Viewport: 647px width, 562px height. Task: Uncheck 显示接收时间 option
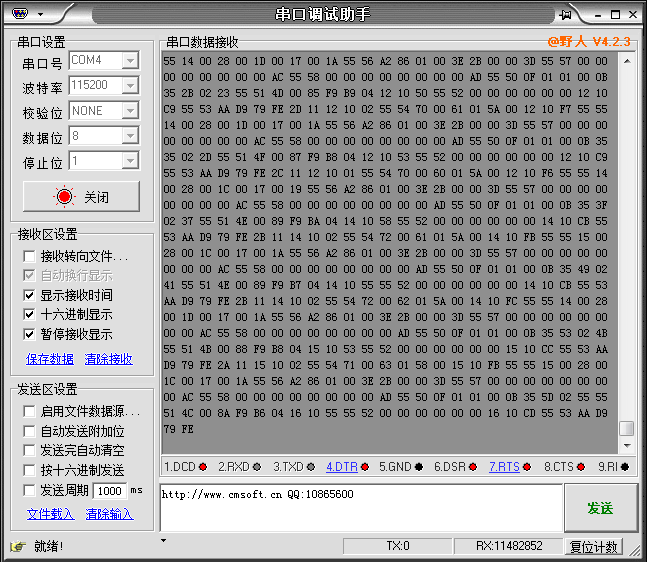[29, 295]
